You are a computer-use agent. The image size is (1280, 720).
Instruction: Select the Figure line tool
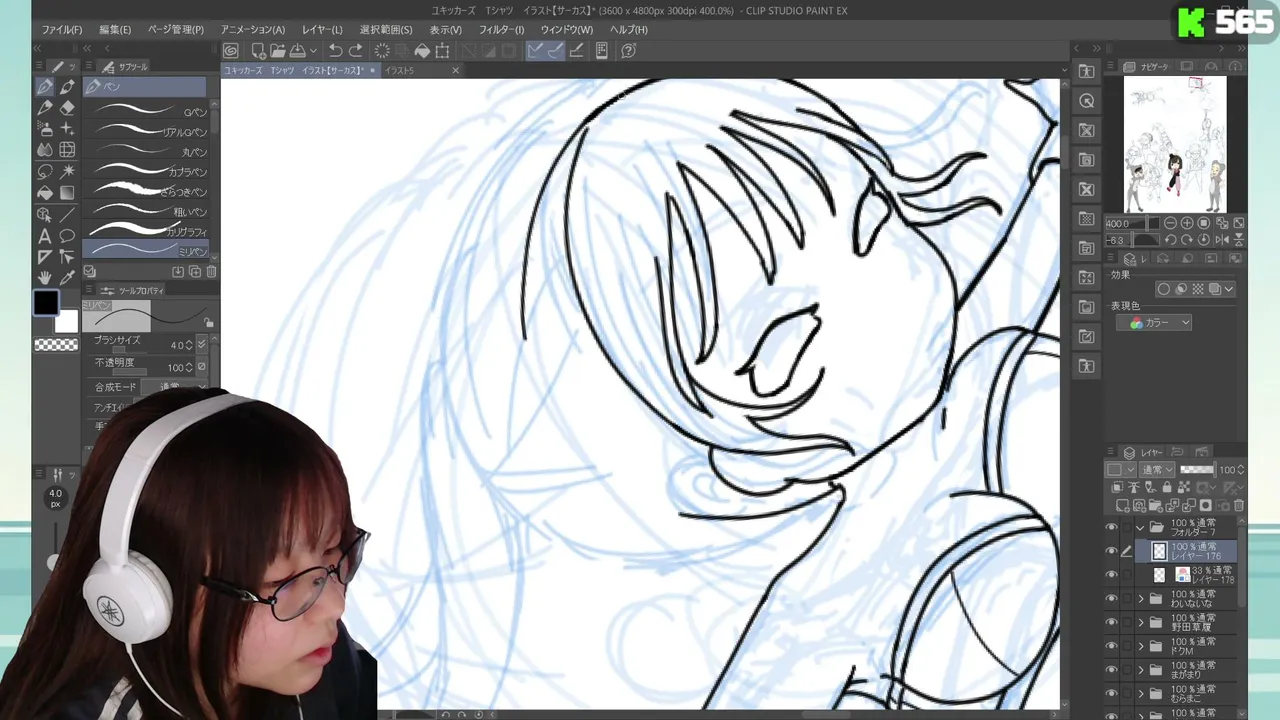pyautogui.click(x=67, y=214)
